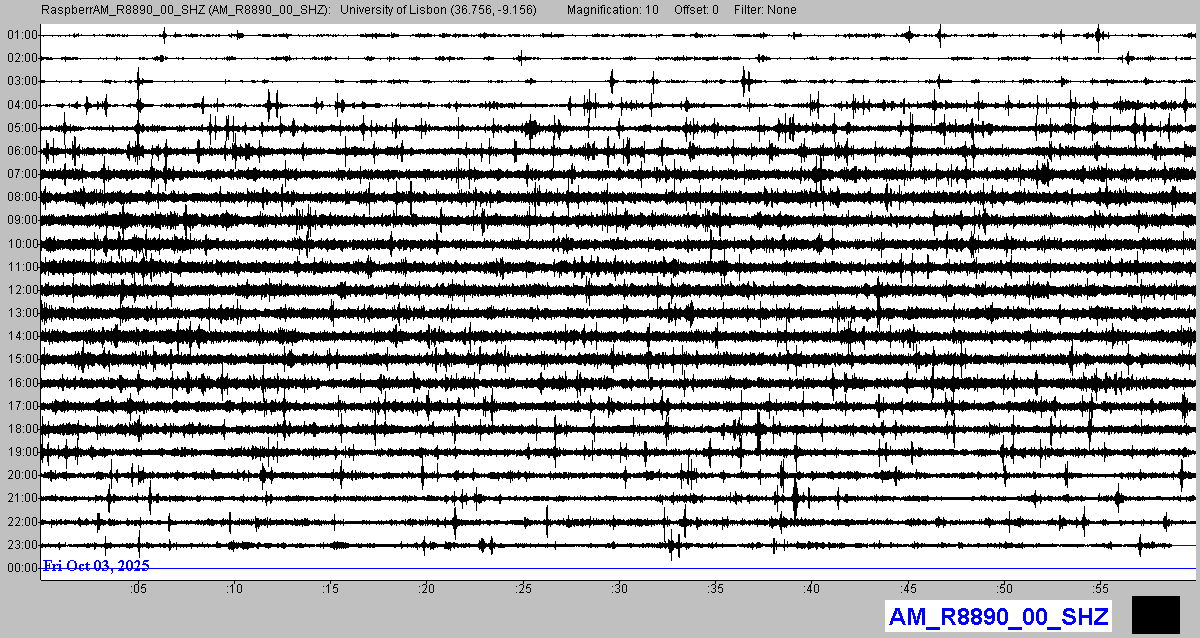Select the 23:00 hour row label
This screenshot has height=638, width=1200.
(x=21, y=545)
